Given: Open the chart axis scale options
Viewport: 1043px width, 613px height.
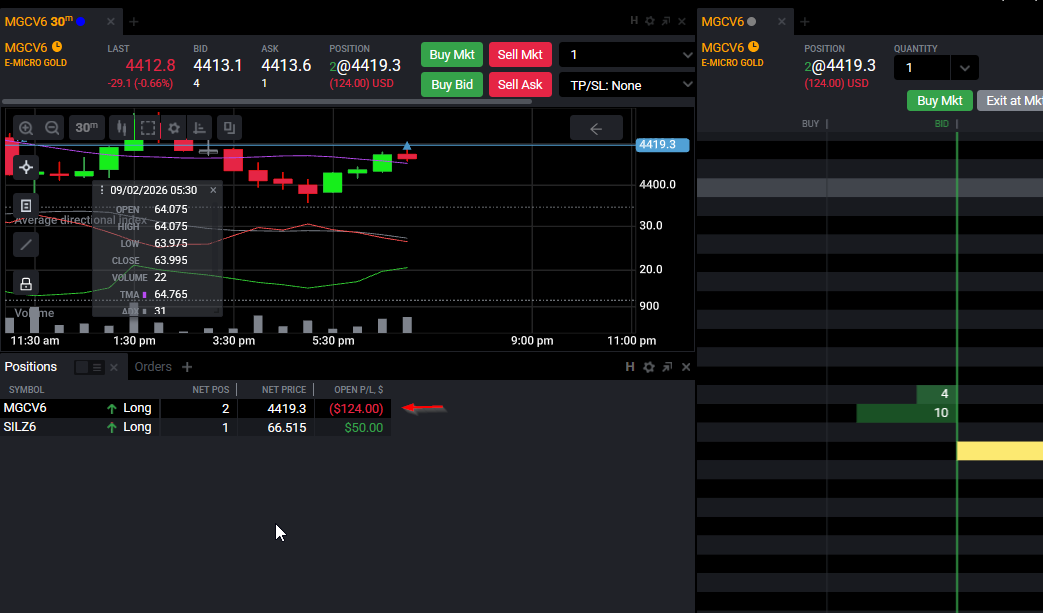Looking at the screenshot, I should point(200,128).
